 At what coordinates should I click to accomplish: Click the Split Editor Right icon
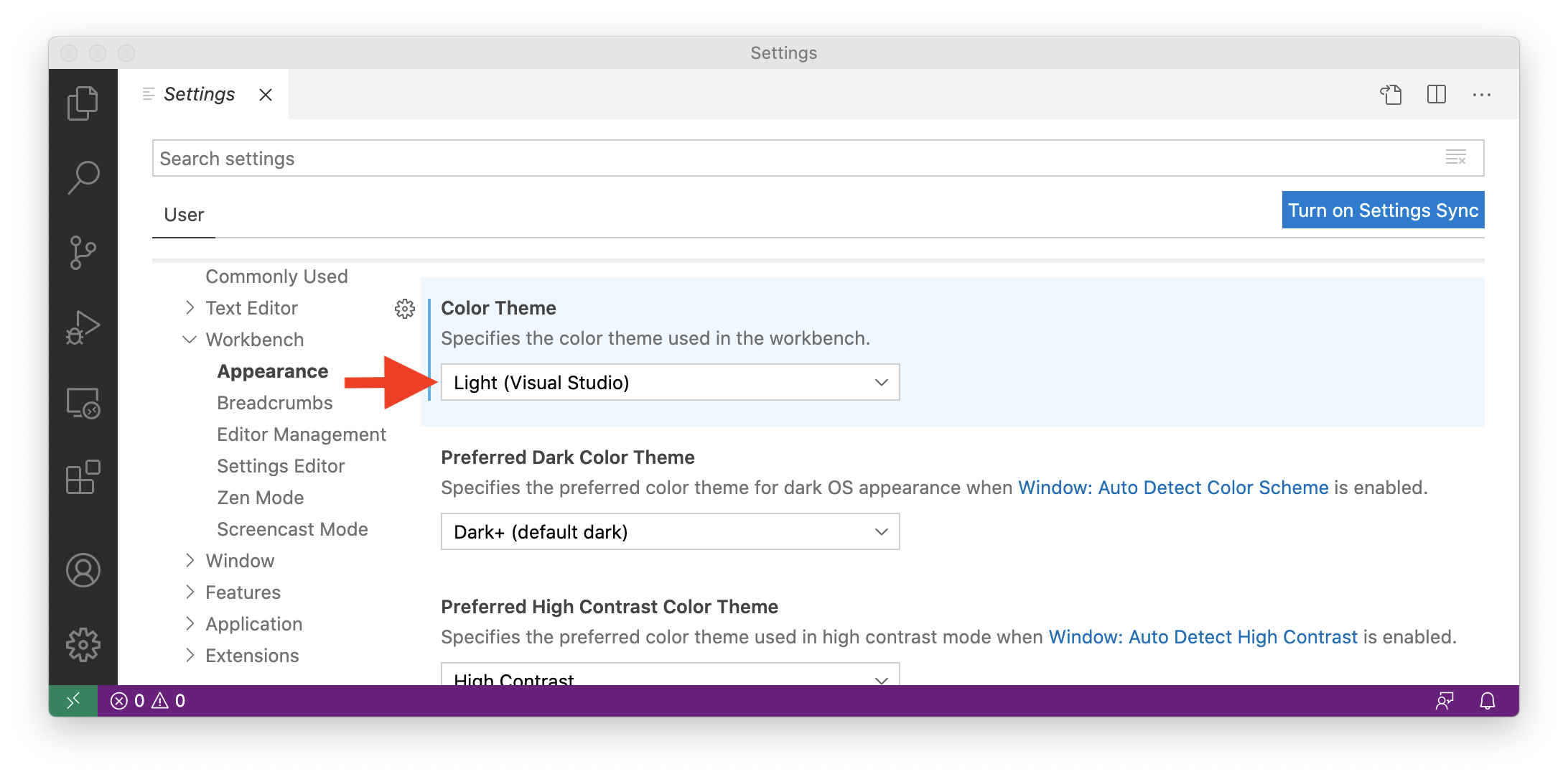(x=1436, y=95)
